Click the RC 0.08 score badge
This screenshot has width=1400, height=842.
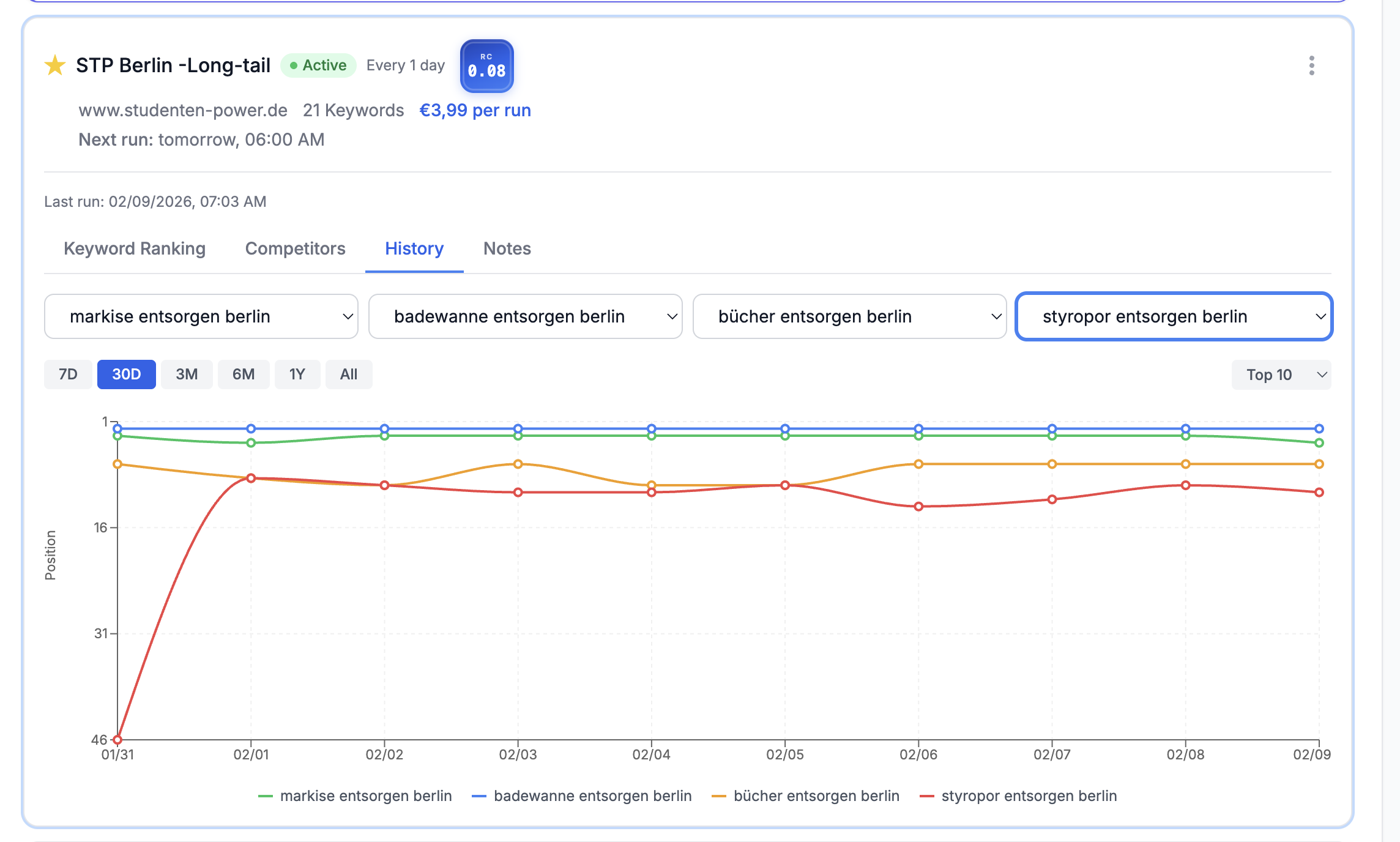tap(486, 66)
